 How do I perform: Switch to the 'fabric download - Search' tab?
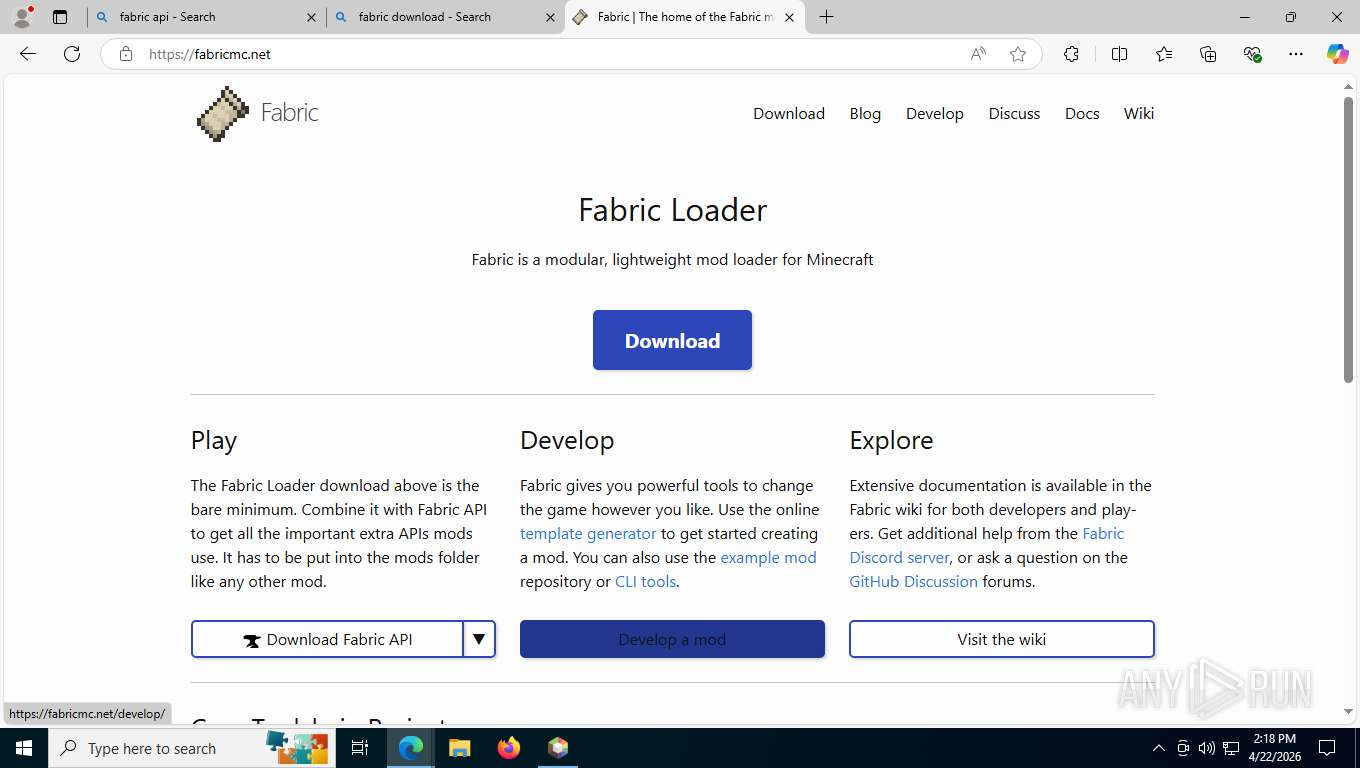446,17
